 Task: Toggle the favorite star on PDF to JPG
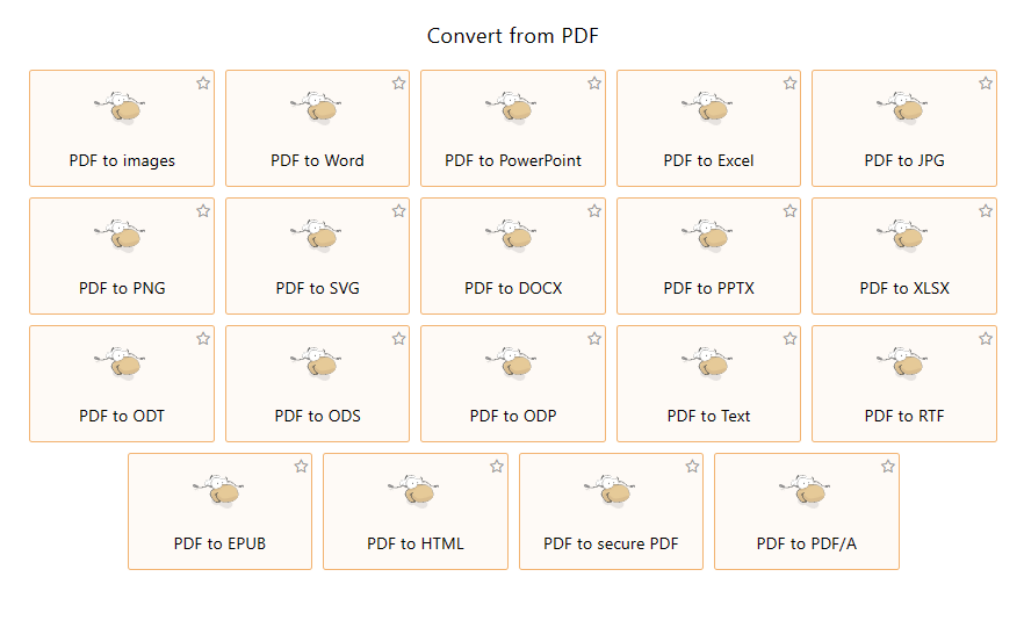(985, 84)
